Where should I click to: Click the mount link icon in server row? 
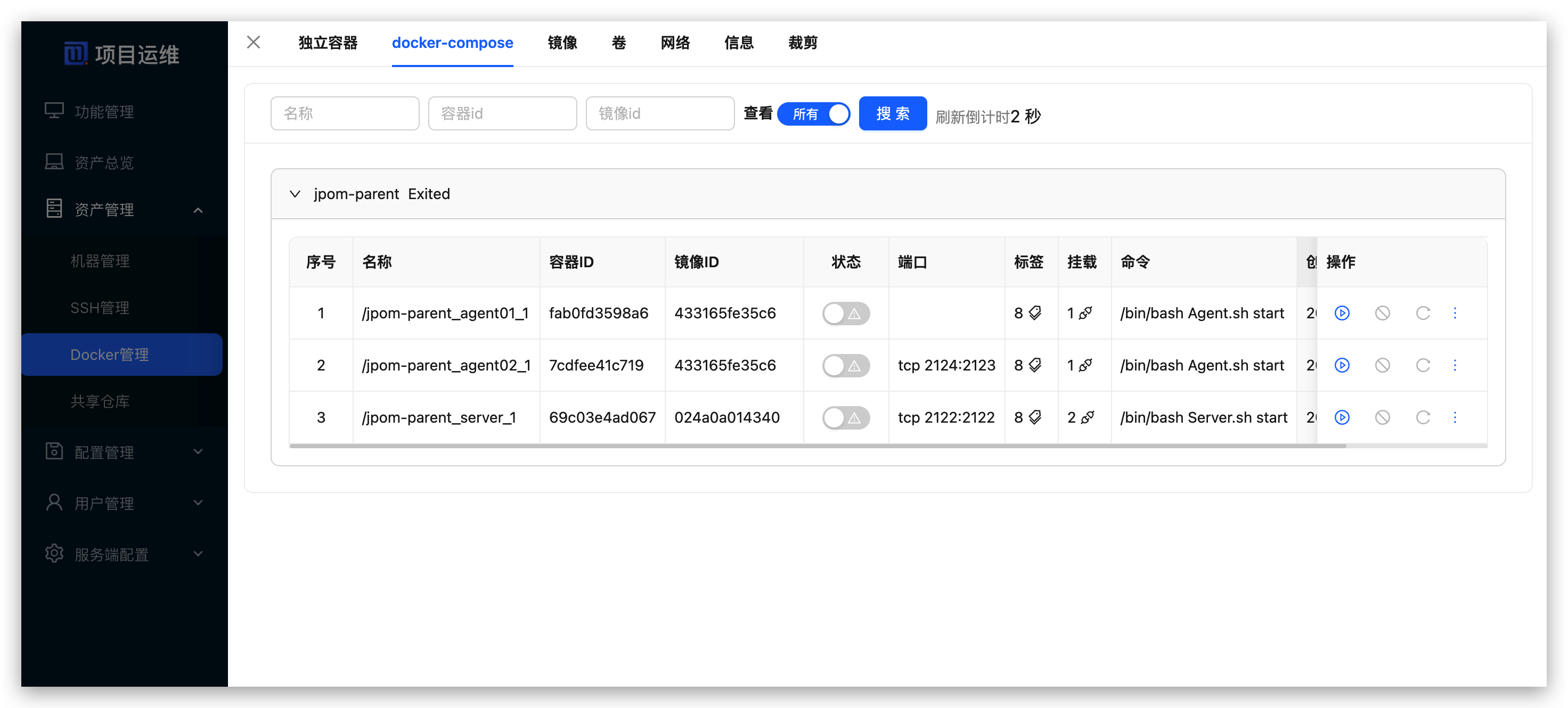click(1087, 417)
